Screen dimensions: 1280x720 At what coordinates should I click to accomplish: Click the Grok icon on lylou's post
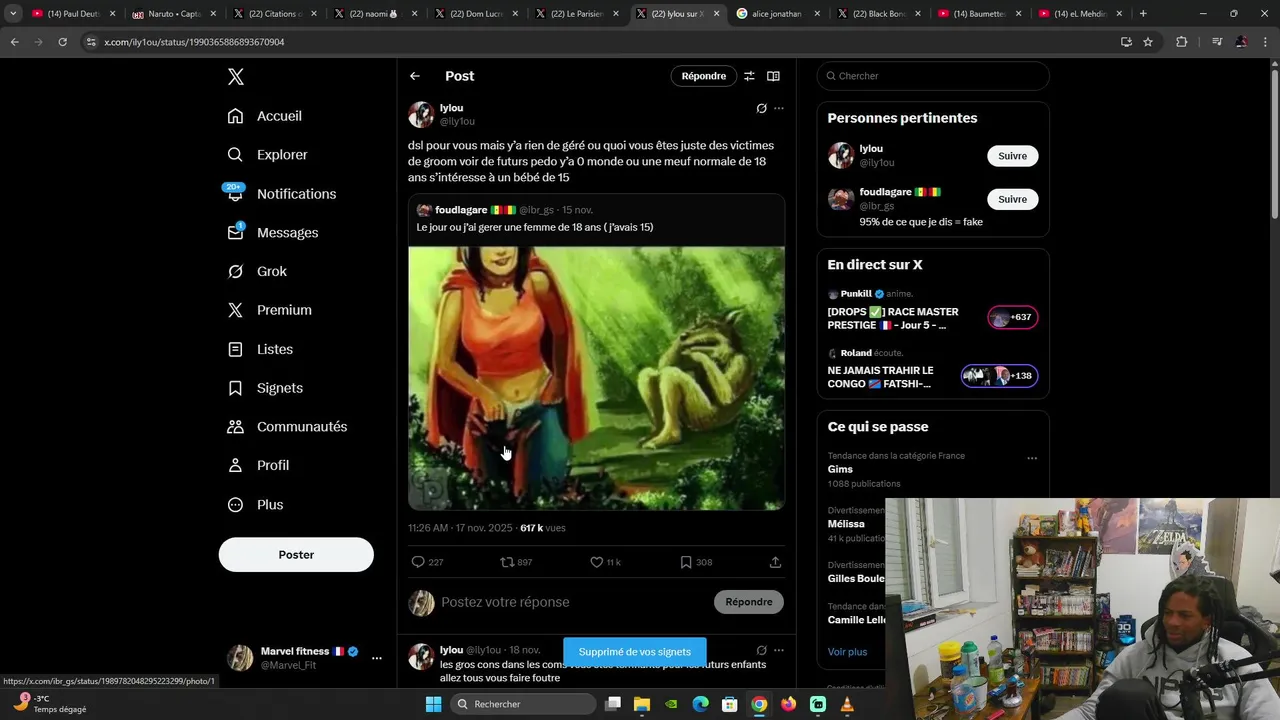click(761, 108)
